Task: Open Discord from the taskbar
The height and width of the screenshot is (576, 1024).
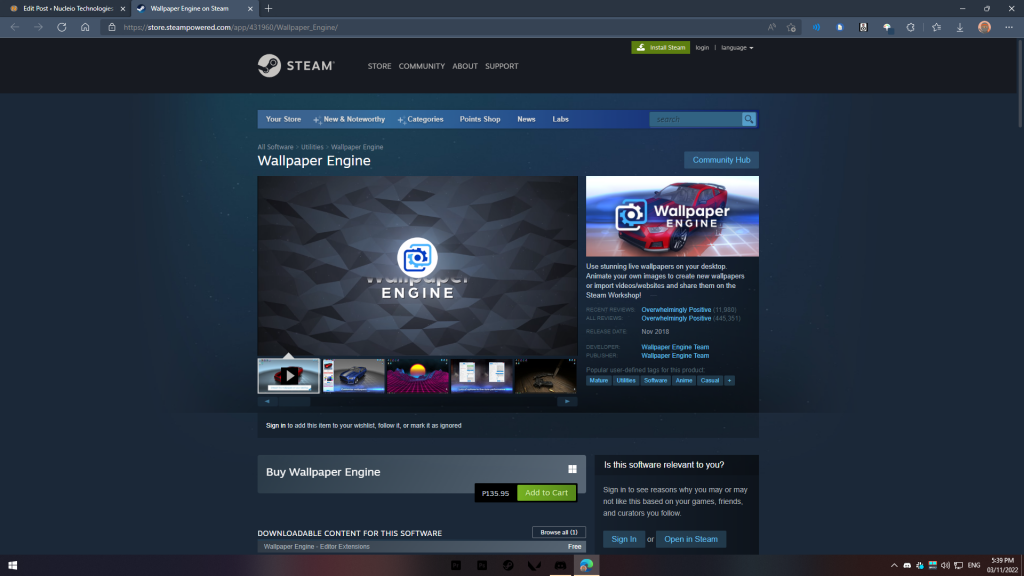Action: pyautogui.click(x=560, y=566)
